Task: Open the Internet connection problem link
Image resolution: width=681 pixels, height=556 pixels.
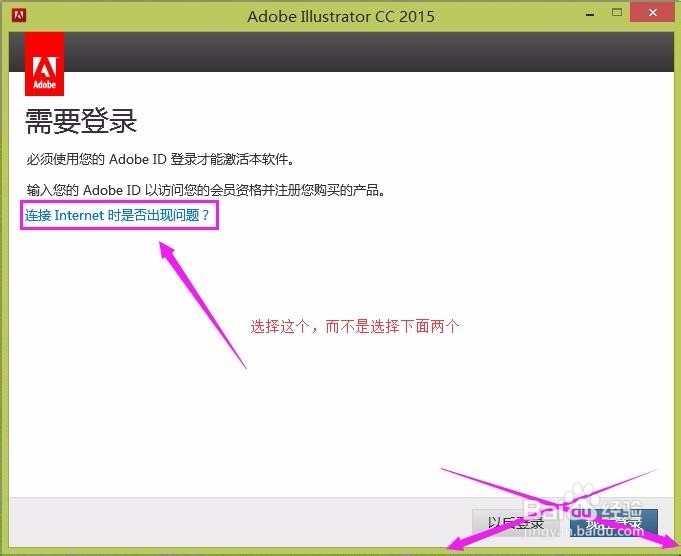Action: tap(117, 215)
